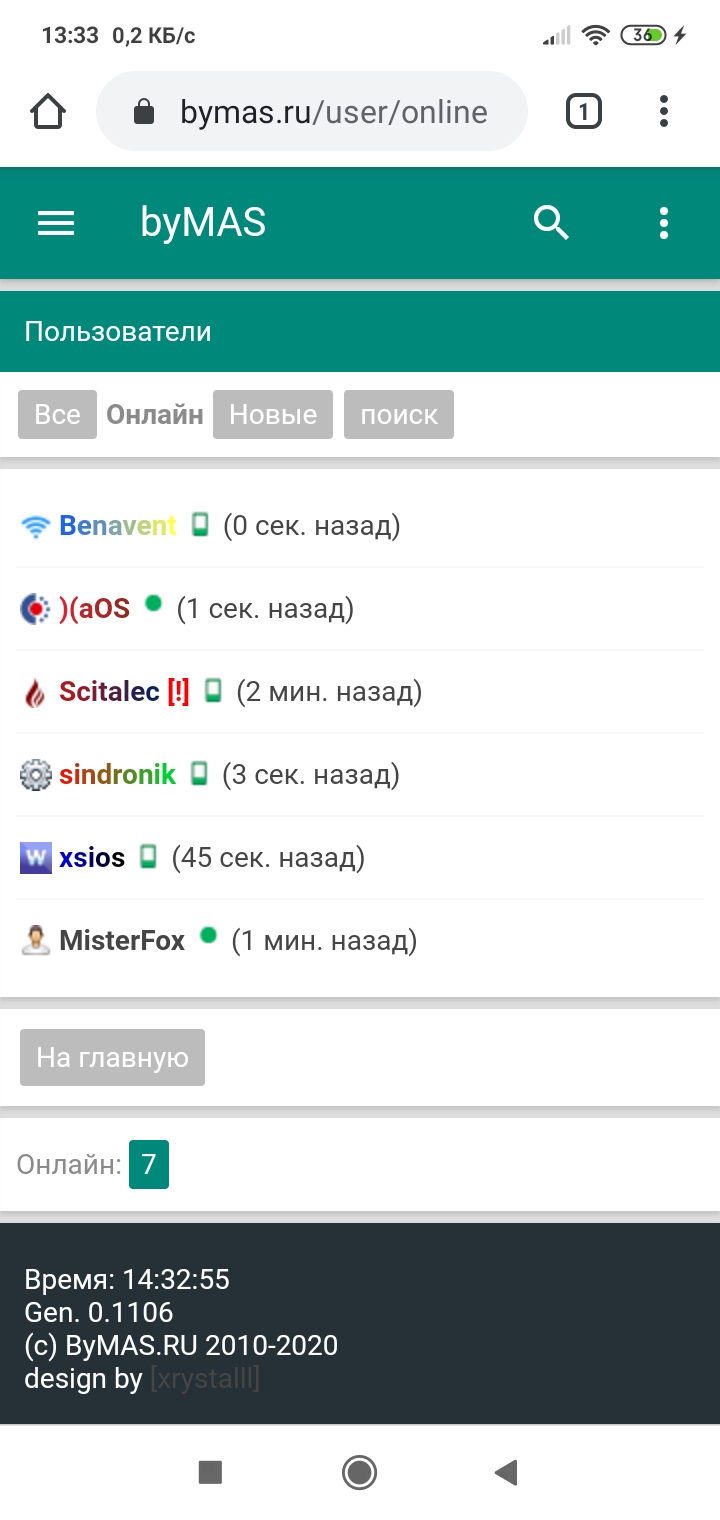Open the browser's three-dot overflow menu
This screenshot has width=720, height=1520.
663,111
